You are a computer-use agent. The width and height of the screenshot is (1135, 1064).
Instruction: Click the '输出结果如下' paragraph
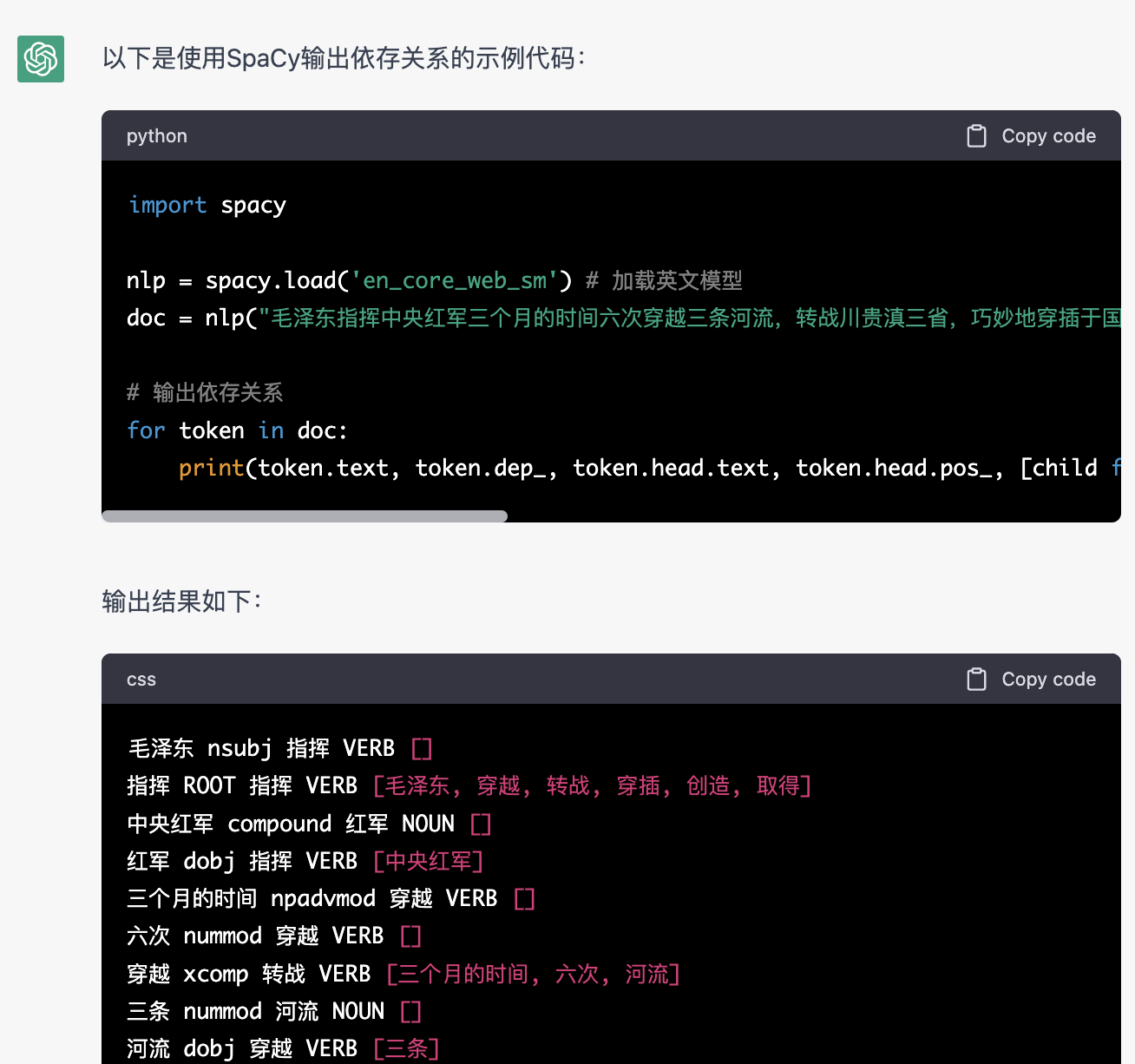pyautogui.click(x=182, y=601)
